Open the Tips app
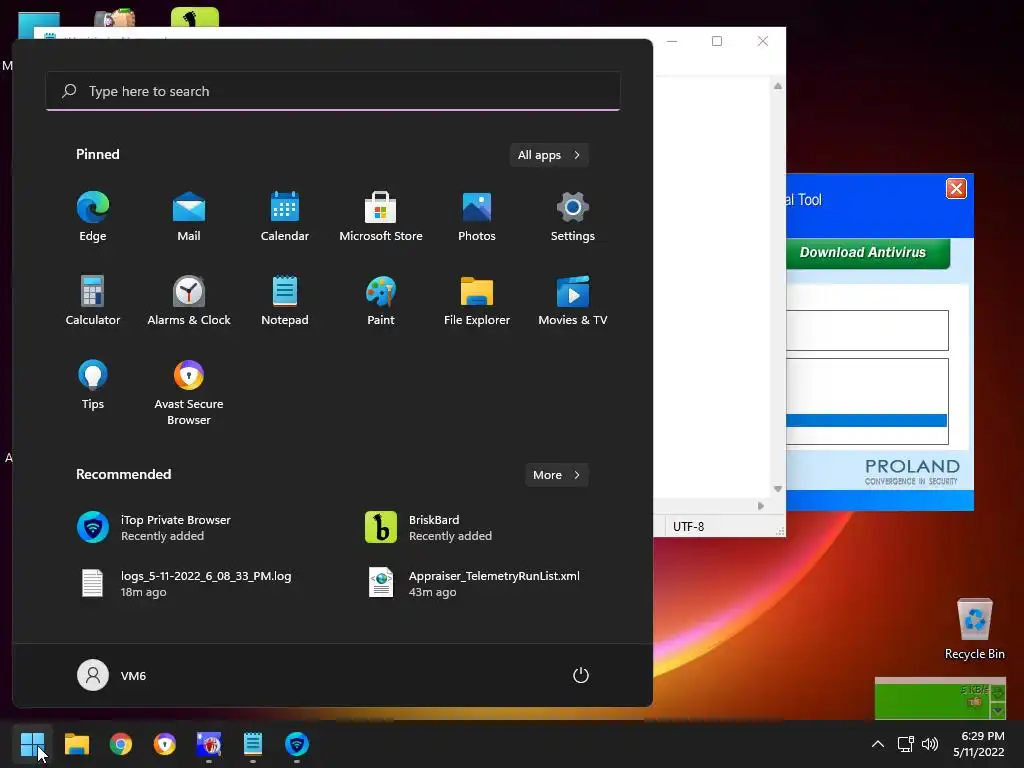The height and width of the screenshot is (768, 1024). point(93,385)
